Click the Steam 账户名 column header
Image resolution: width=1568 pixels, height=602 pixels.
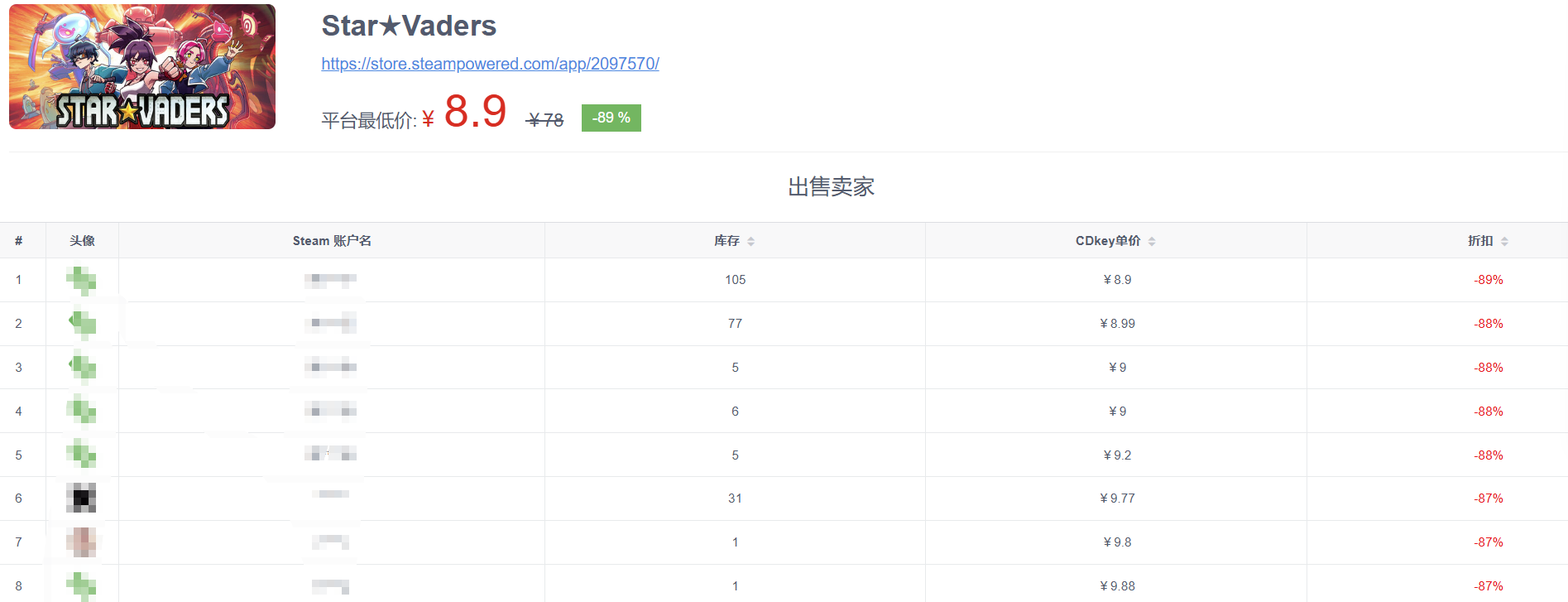[x=332, y=241]
